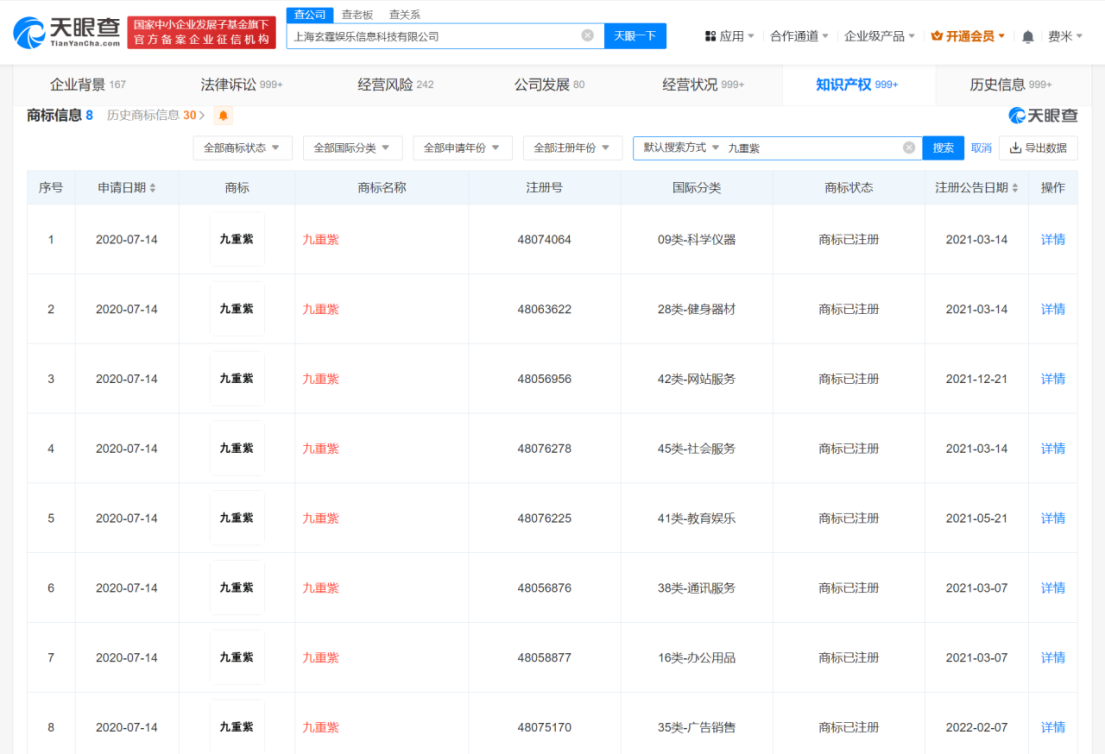Click the blue 搜索 button
The image size is (1105, 754).
[942, 147]
